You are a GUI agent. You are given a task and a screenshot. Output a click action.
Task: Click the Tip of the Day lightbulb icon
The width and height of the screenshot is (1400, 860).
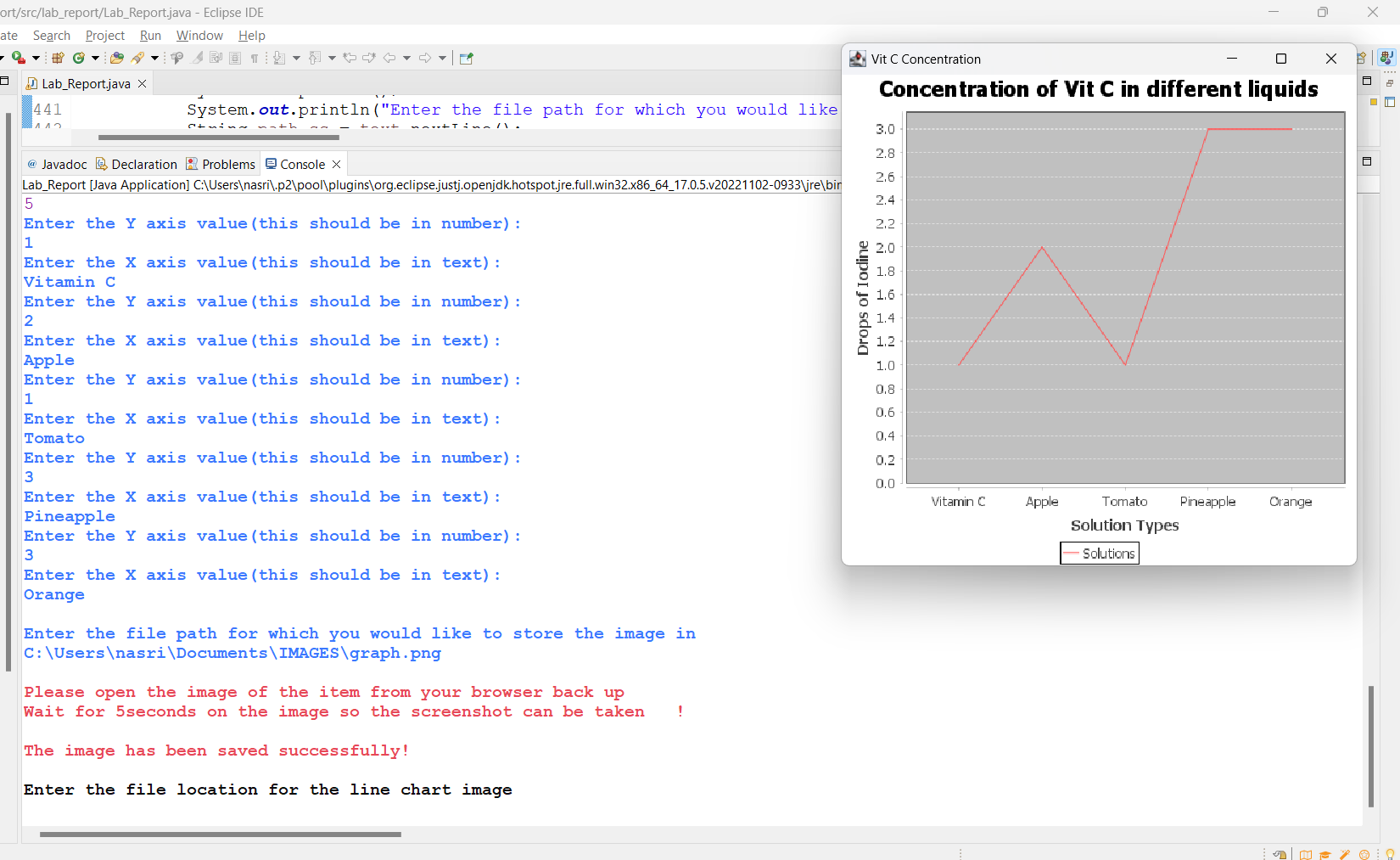(1390, 854)
